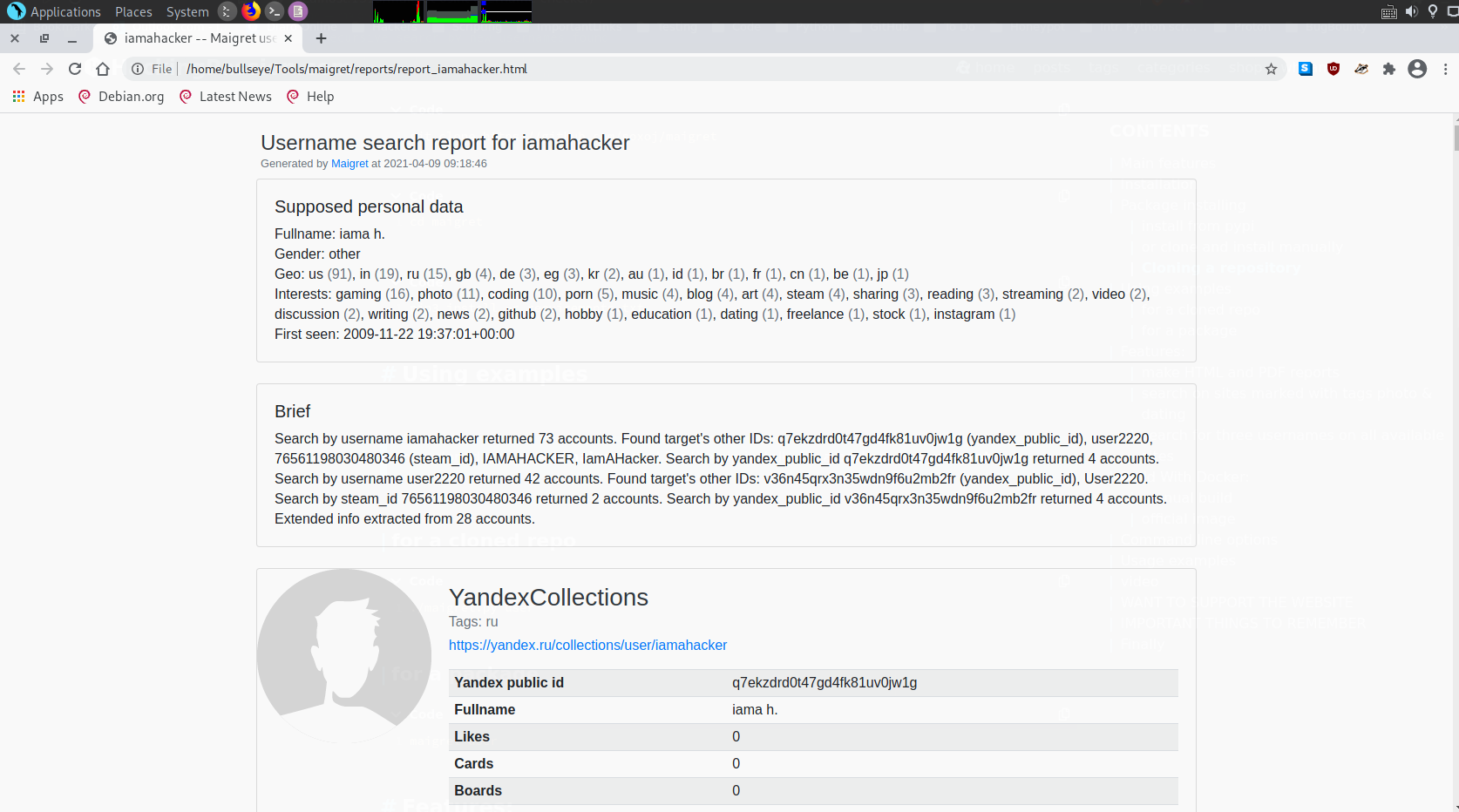Open the browser three-dot menu

click(1445, 69)
